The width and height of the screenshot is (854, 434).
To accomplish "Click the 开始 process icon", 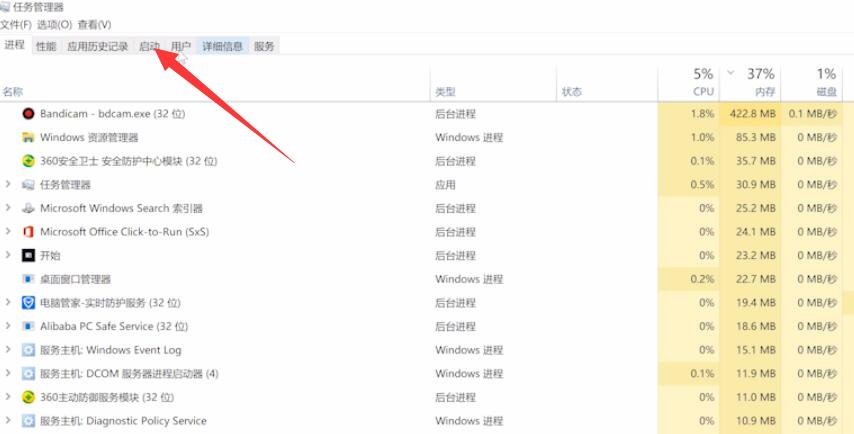I will coord(28,255).
